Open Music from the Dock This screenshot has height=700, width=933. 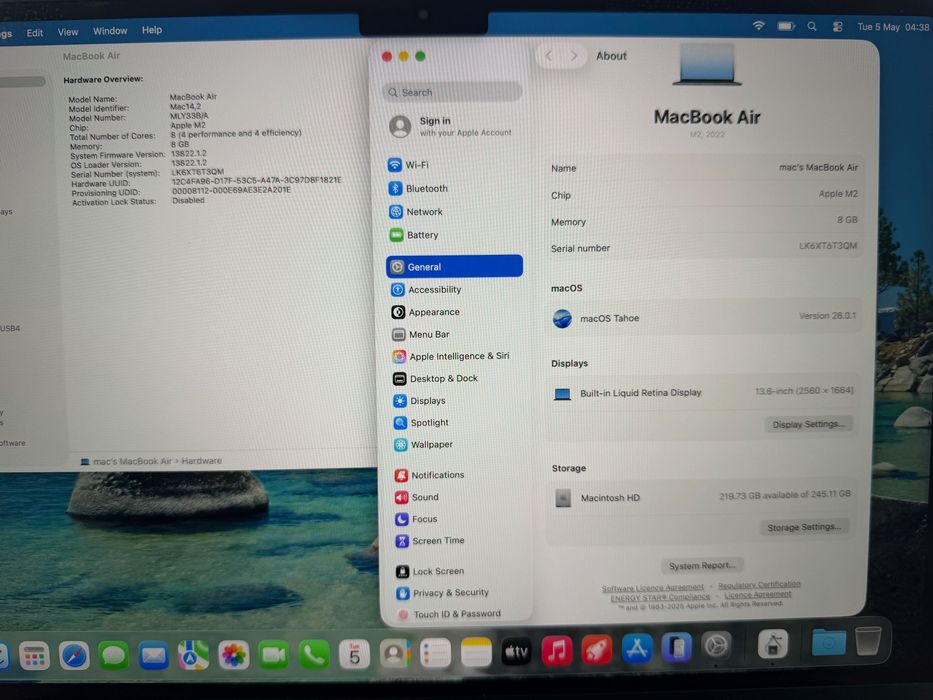pos(557,651)
